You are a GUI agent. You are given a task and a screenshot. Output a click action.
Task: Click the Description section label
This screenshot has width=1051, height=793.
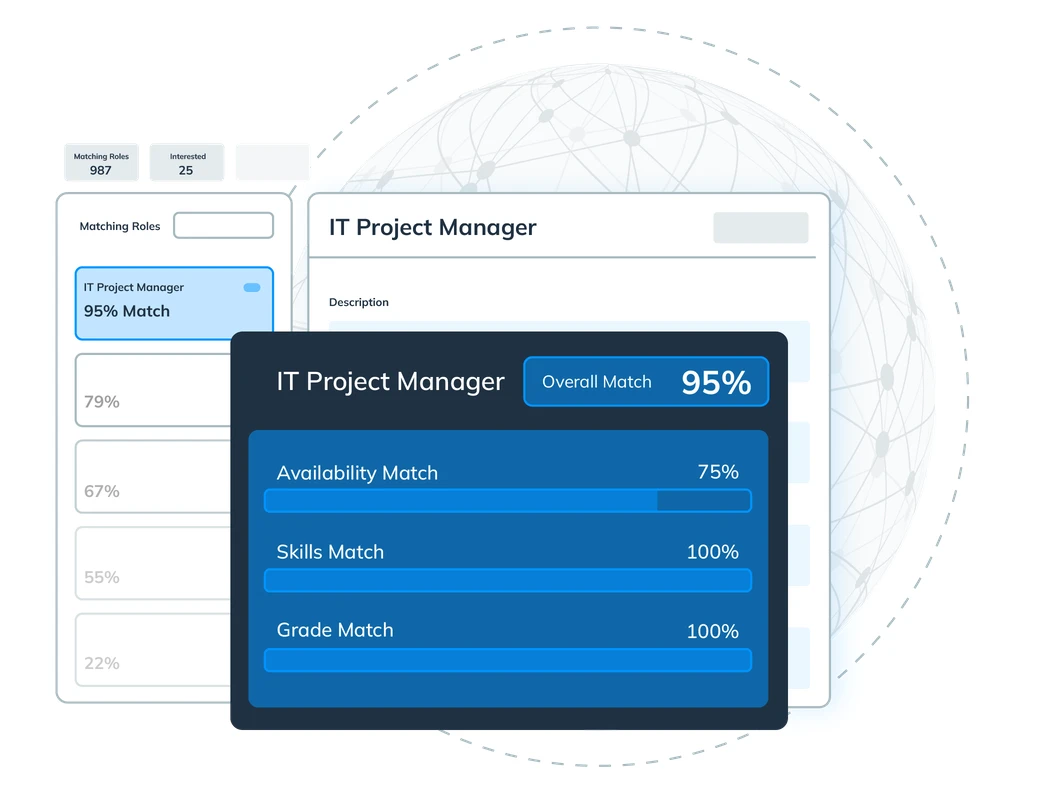tap(359, 302)
